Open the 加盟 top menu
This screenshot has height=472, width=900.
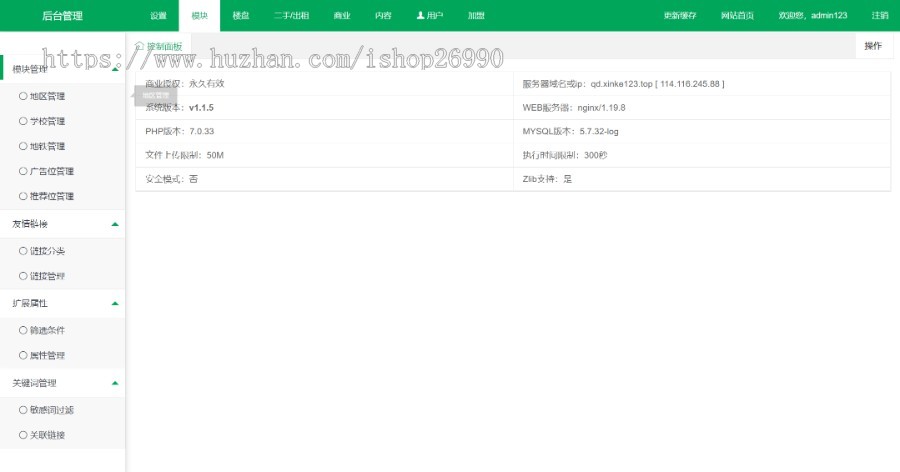[476, 16]
